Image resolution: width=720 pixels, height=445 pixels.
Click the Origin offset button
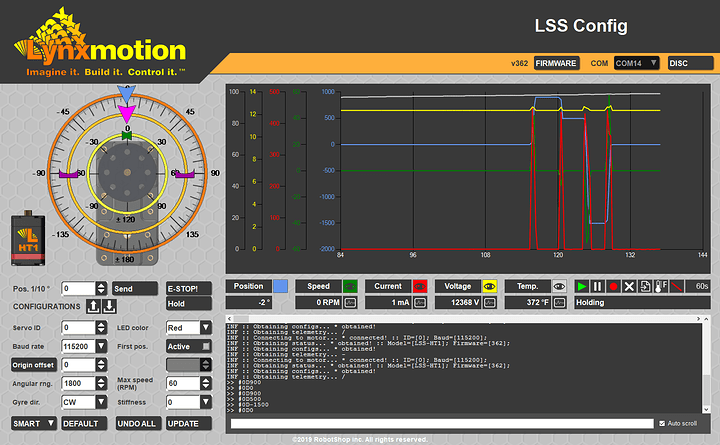pyautogui.click(x=34, y=365)
